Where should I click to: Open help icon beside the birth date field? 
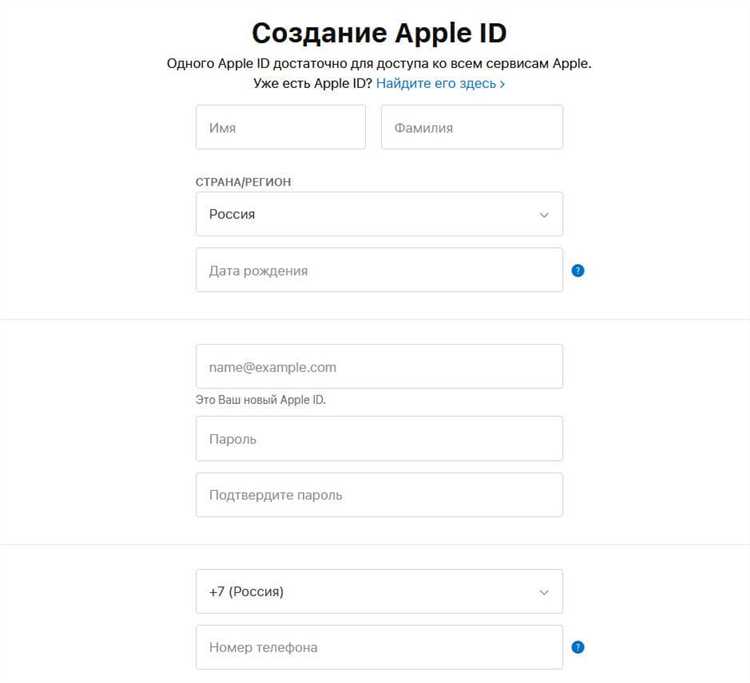click(x=578, y=270)
